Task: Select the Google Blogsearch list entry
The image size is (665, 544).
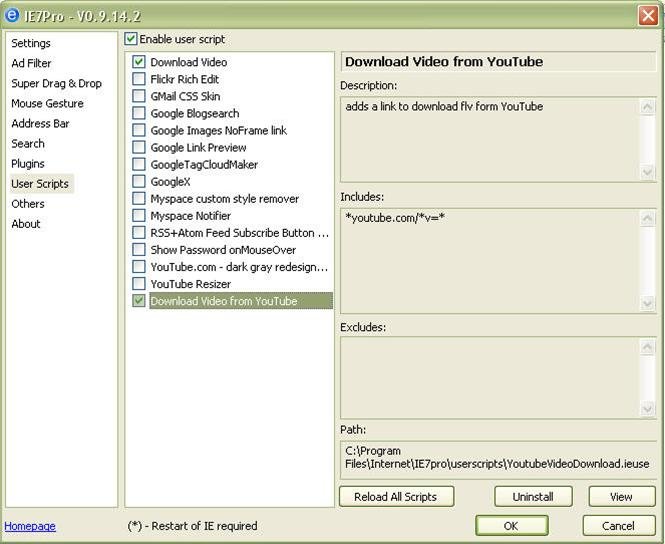Action: pyautogui.click(x=195, y=113)
